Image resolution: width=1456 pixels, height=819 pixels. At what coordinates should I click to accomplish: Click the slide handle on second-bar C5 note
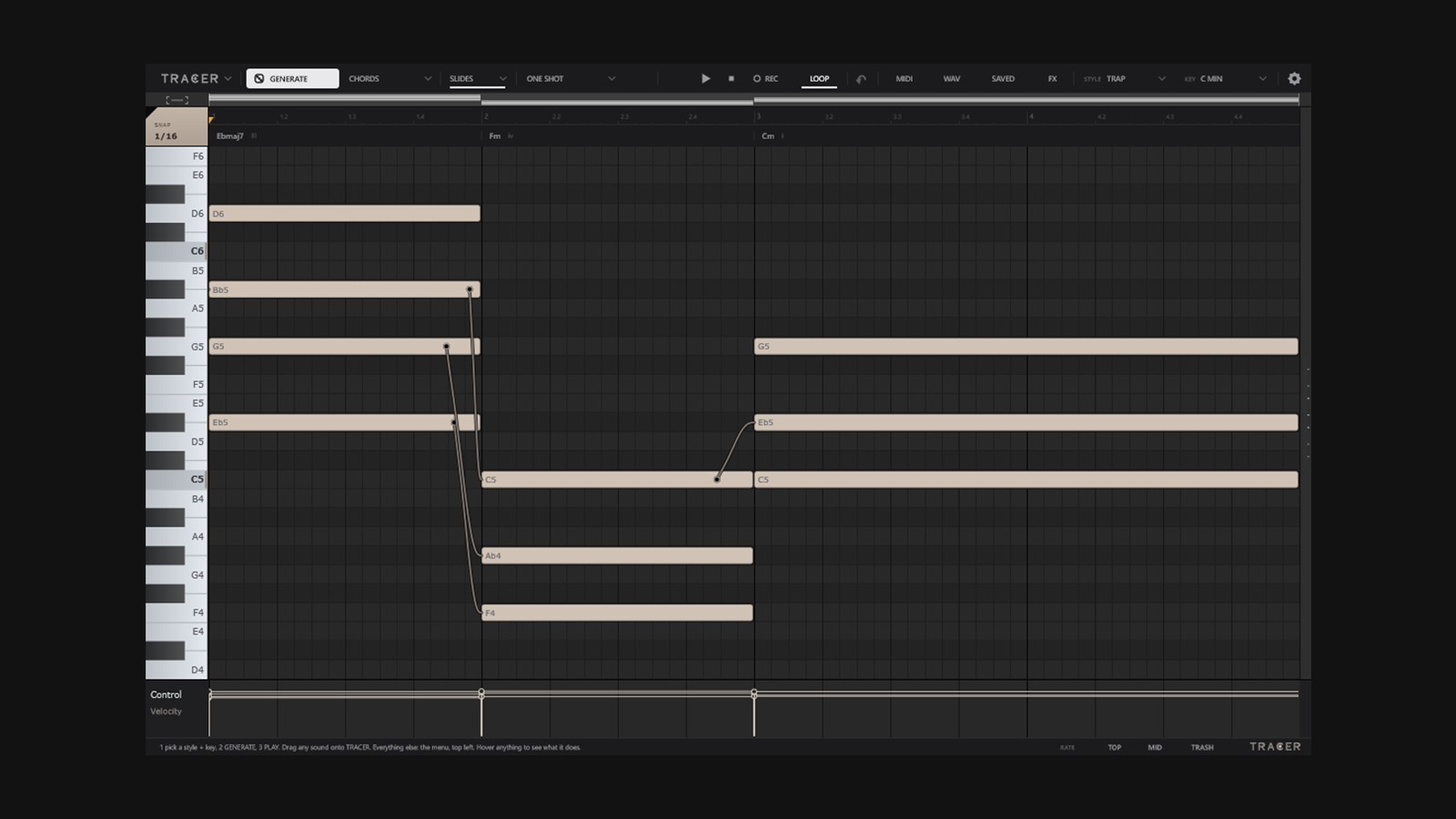point(717,479)
